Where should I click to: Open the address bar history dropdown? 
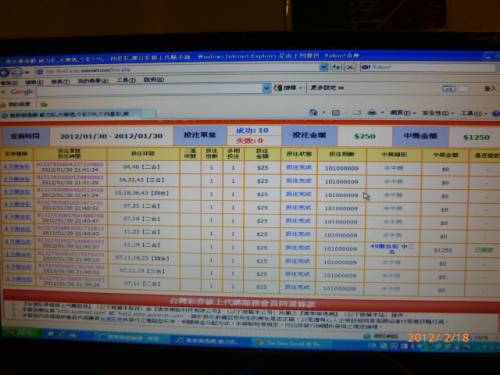[x=323, y=68]
